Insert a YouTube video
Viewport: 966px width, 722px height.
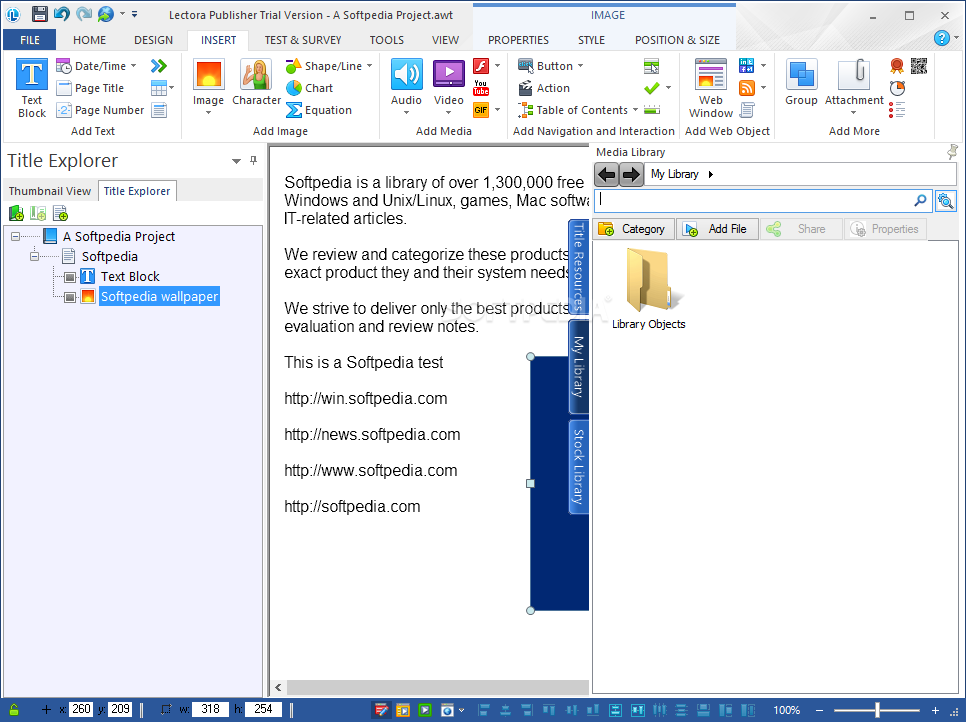pos(481,88)
